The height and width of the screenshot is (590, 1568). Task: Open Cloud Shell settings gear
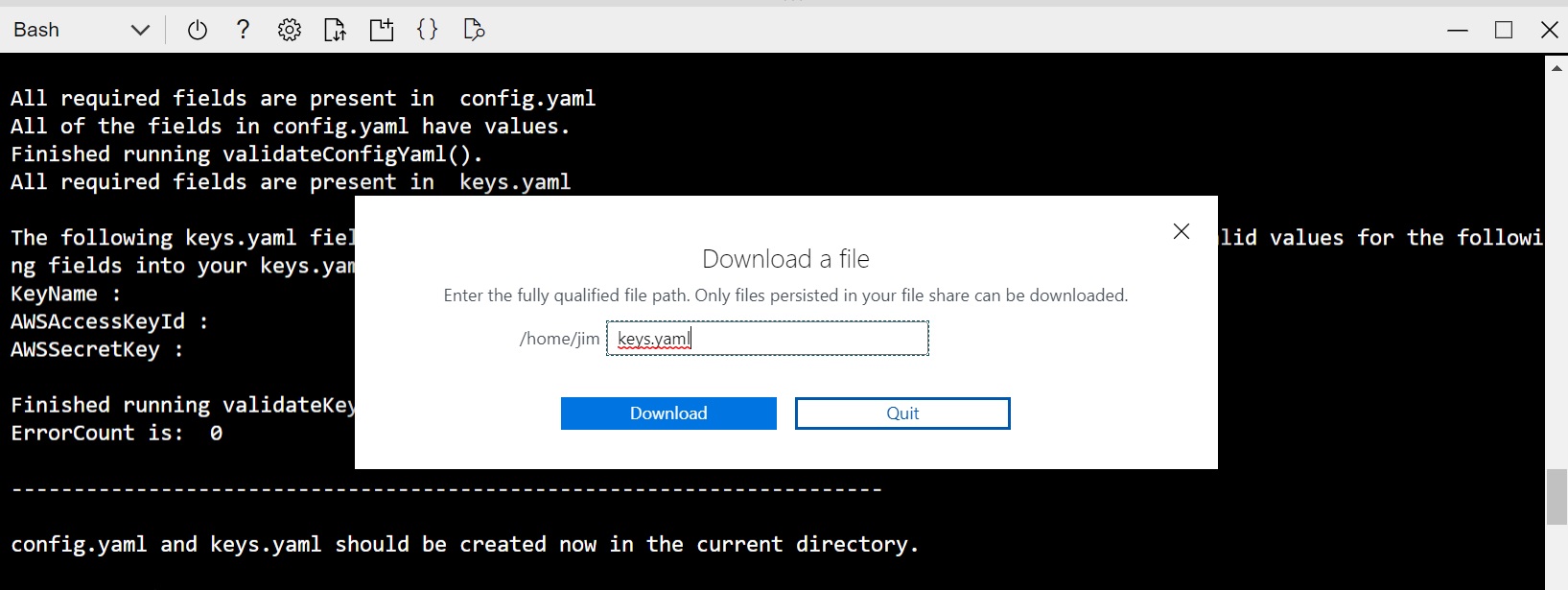coord(290,30)
